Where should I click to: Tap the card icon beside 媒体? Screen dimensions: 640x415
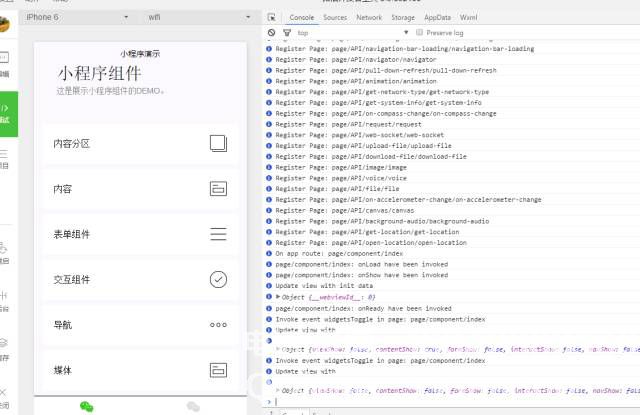(218, 370)
